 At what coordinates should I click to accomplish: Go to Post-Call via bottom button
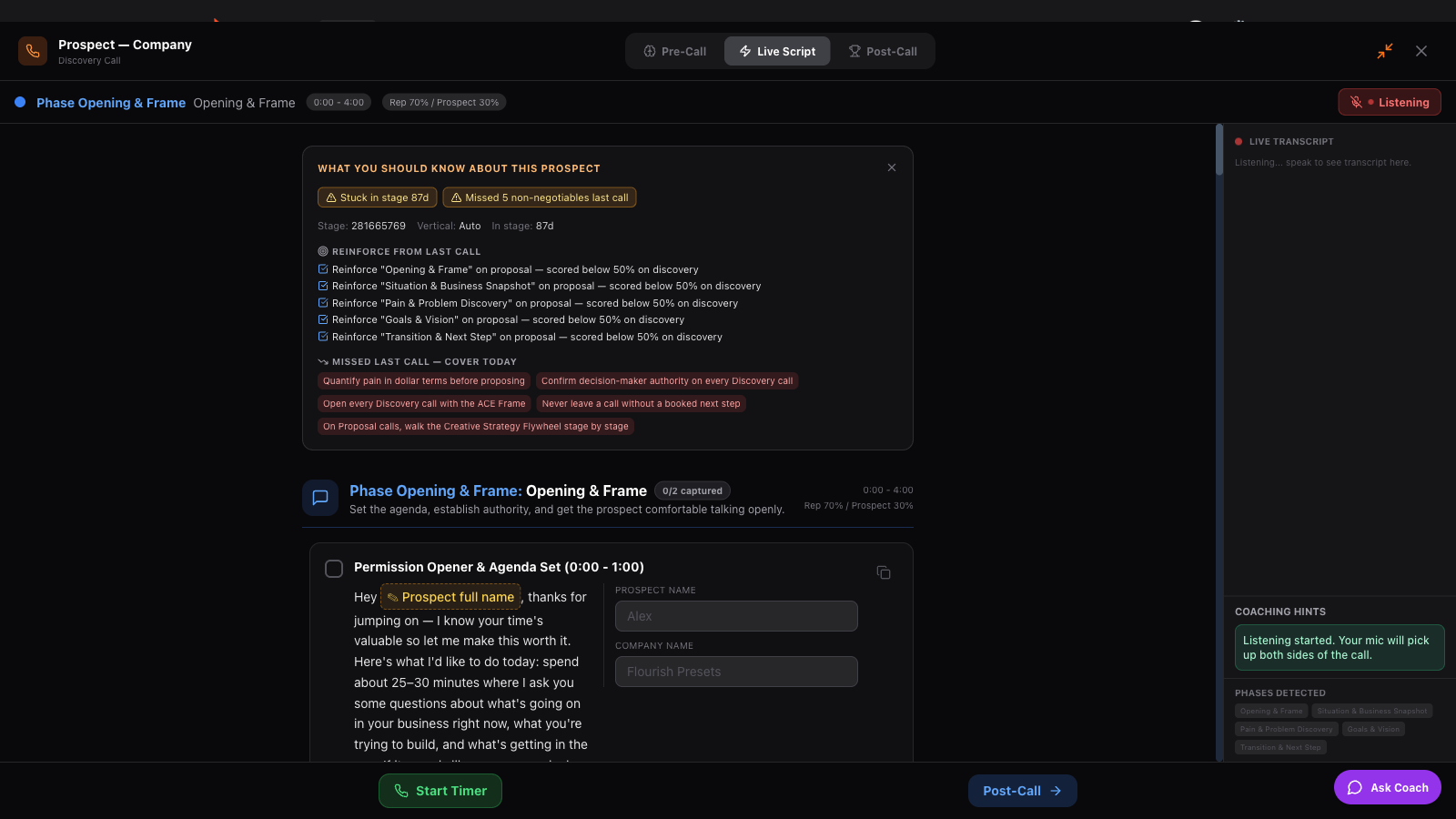(x=1023, y=791)
